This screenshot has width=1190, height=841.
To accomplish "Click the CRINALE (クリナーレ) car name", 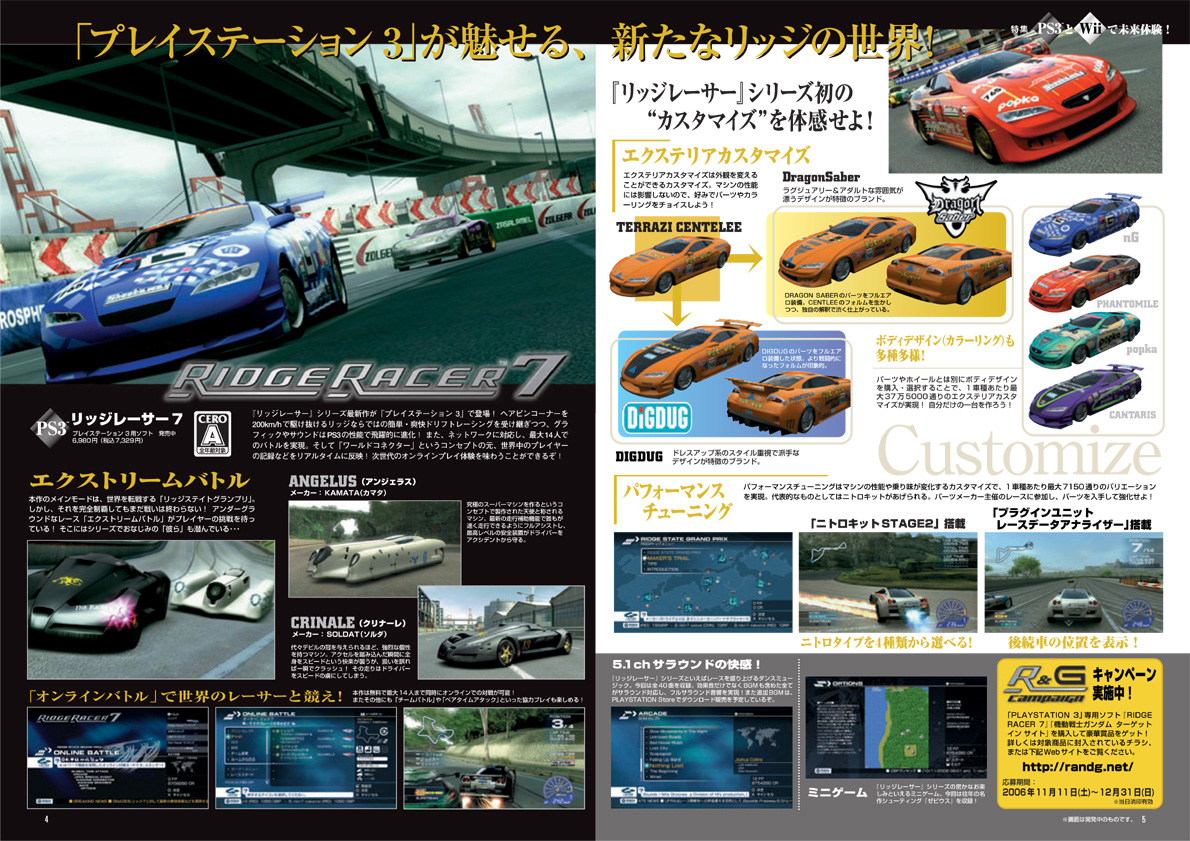I will [x=348, y=622].
